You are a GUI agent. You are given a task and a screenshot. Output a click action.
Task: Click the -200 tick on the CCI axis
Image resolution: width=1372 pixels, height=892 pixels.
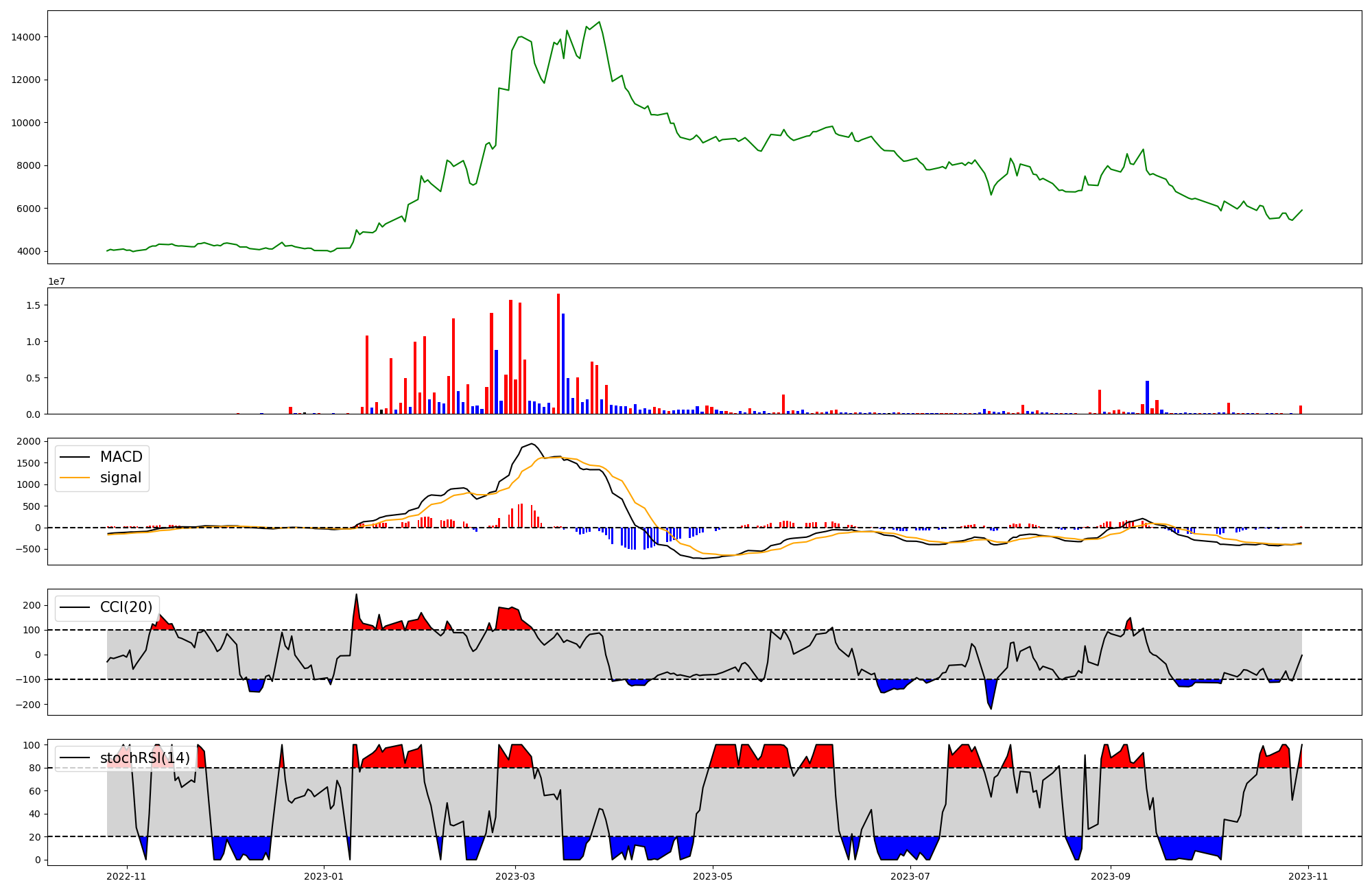click(29, 705)
